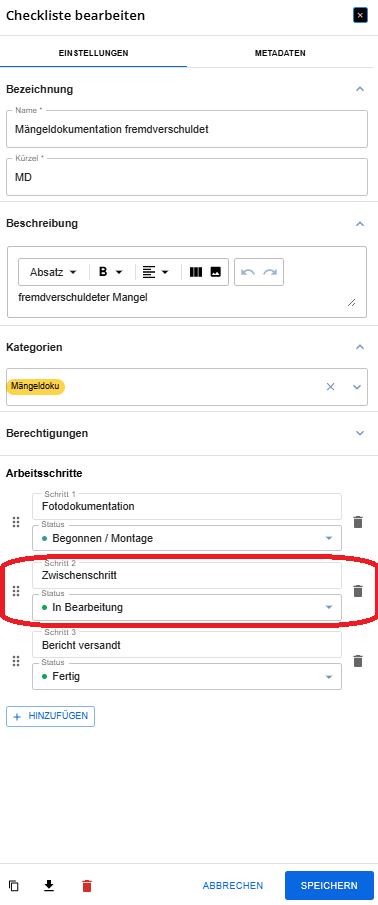Clear the selected categories
Image resolution: width=378 pixels, height=905 pixels.
331,387
